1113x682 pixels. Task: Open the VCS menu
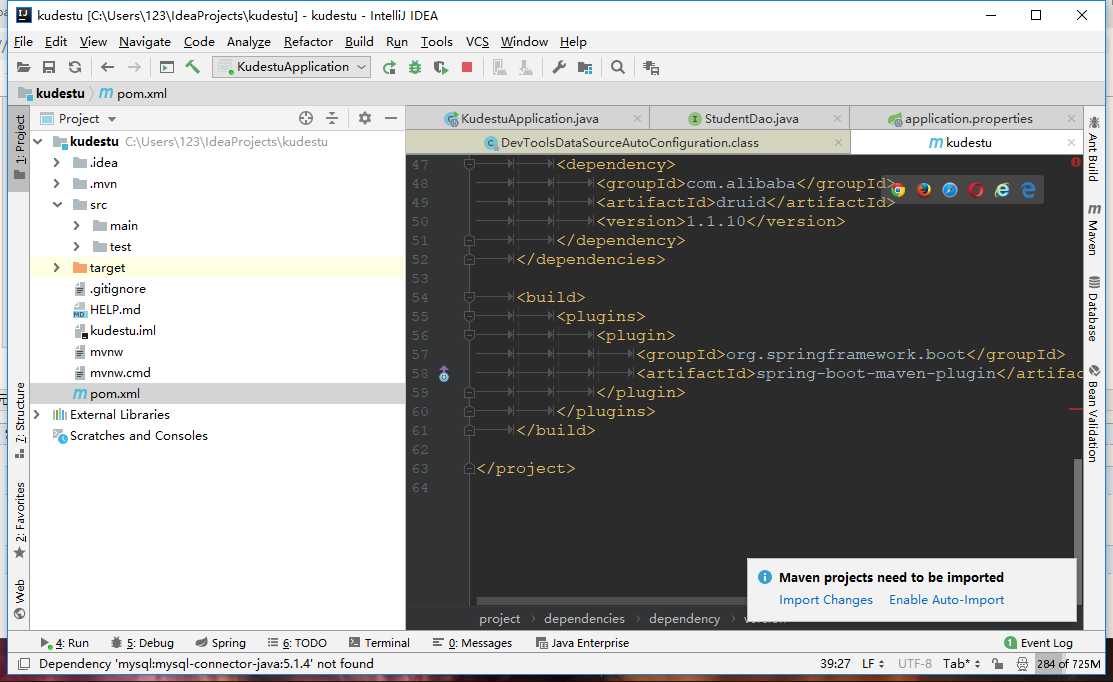477,42
